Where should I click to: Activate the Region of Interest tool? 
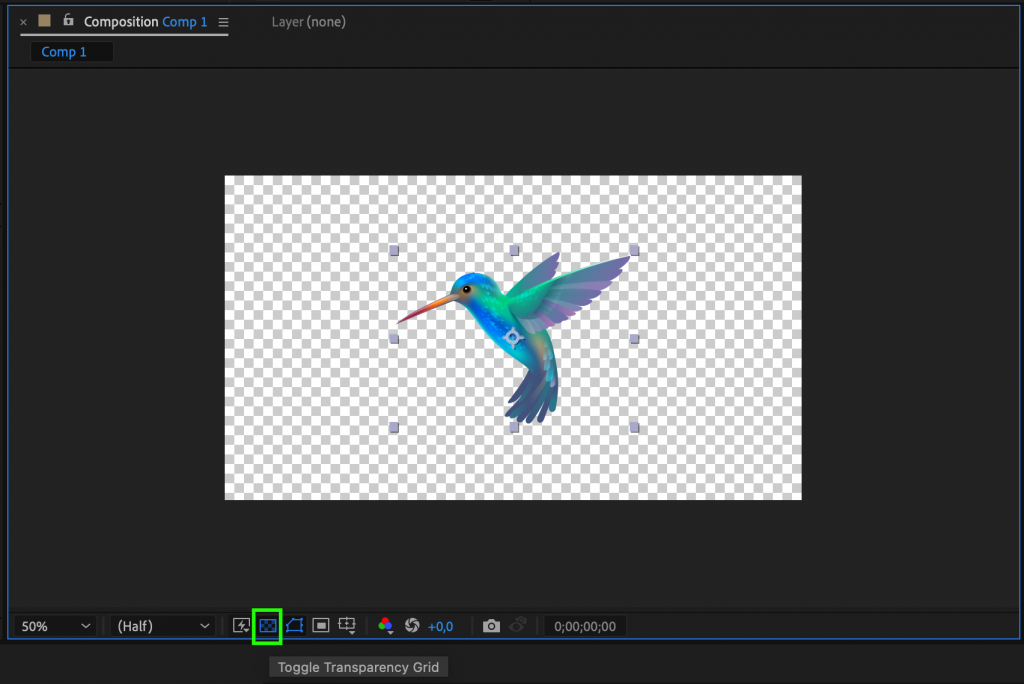[x=320, y=625]
